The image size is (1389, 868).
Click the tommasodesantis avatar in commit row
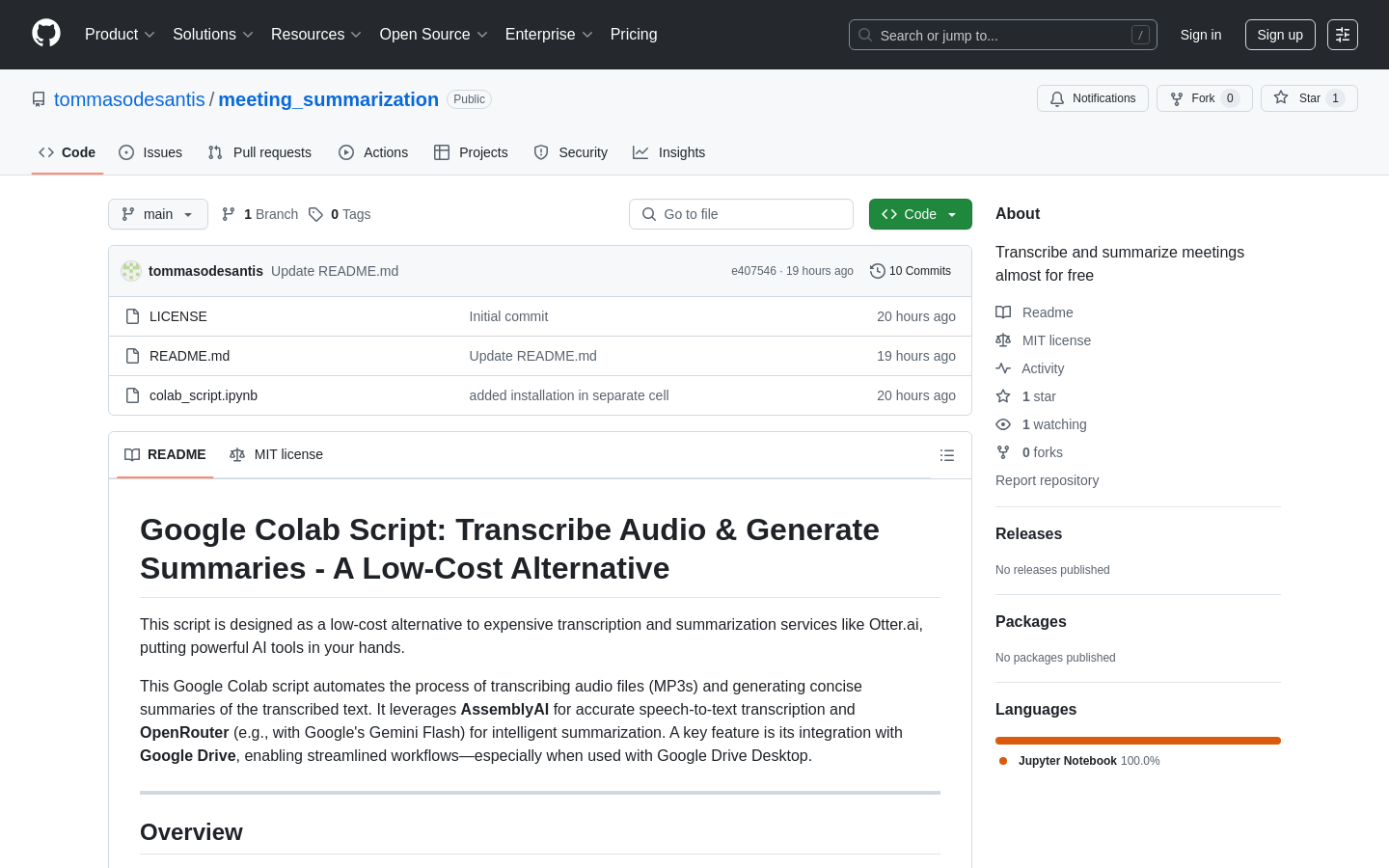[x=131, y=271]
